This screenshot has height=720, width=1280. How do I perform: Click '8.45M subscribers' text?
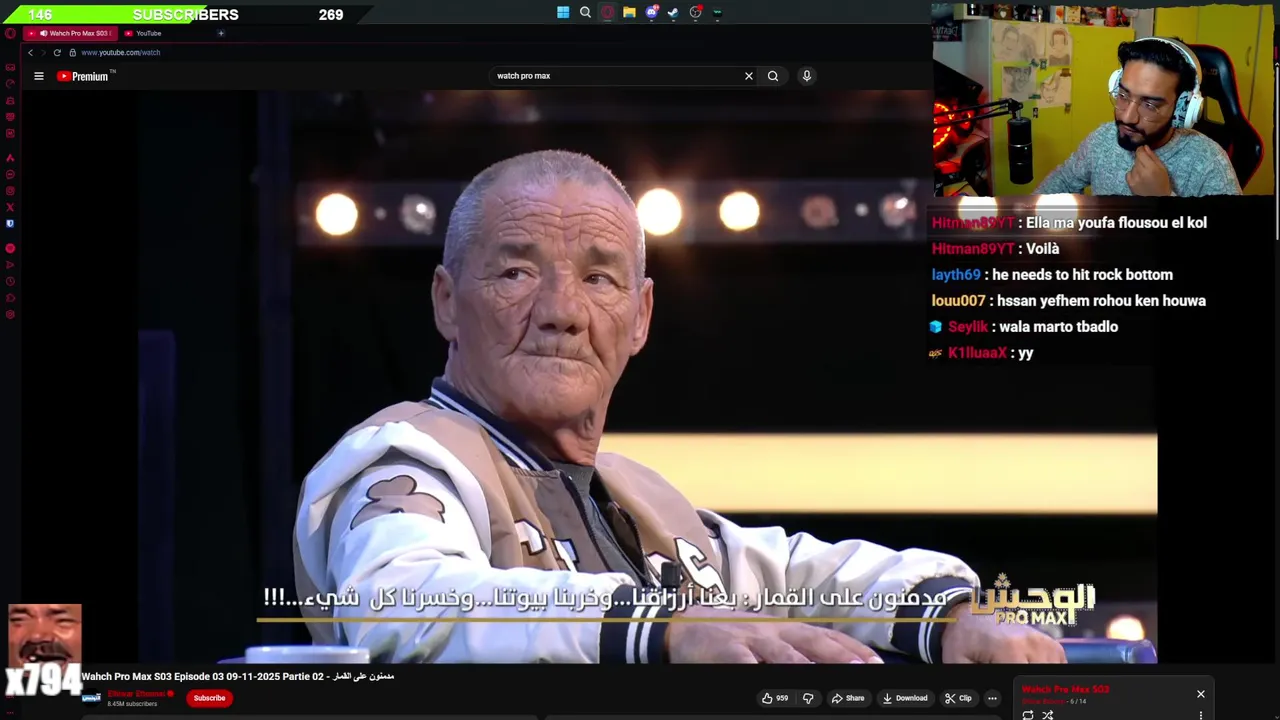pos(132,704)
